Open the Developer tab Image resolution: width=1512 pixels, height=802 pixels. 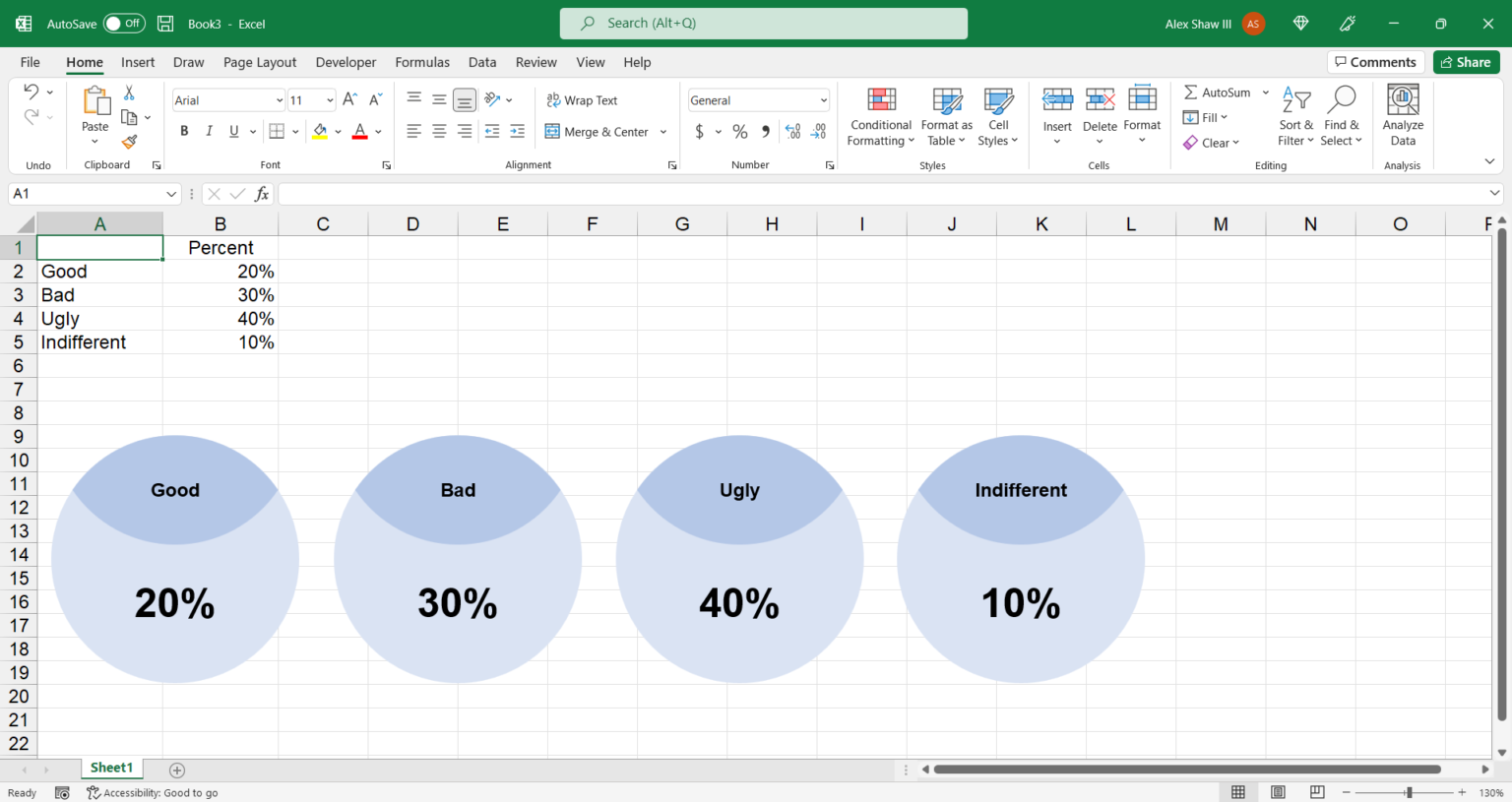(x=346, y=62)
